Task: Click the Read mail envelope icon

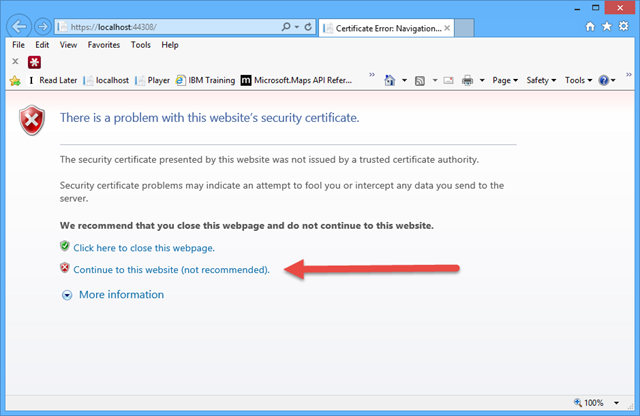Action: [x=447, y=80]
